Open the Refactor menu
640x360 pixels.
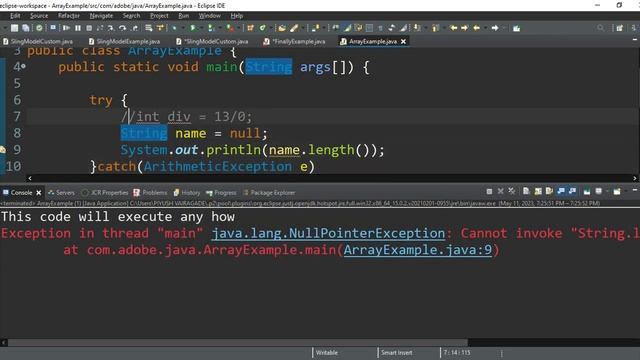[69, 16]
